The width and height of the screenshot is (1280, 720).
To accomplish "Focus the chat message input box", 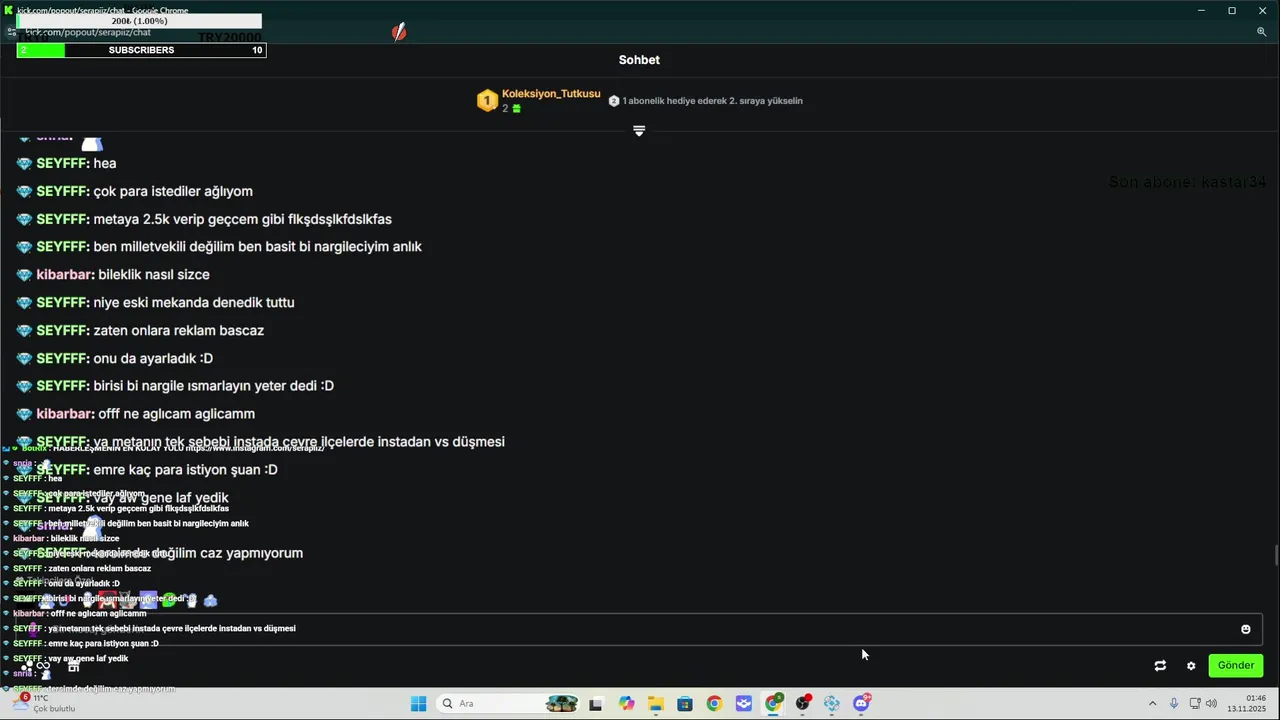I will pos(640,629).
